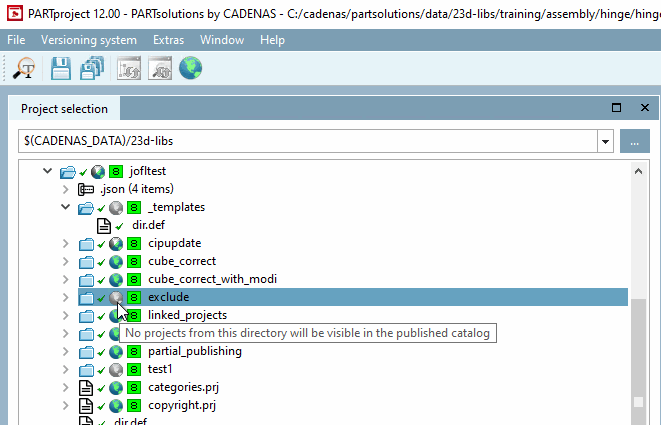Collapse the jofltest folder
This screenshot has height=425, width=661.
[x=47, y=171]
